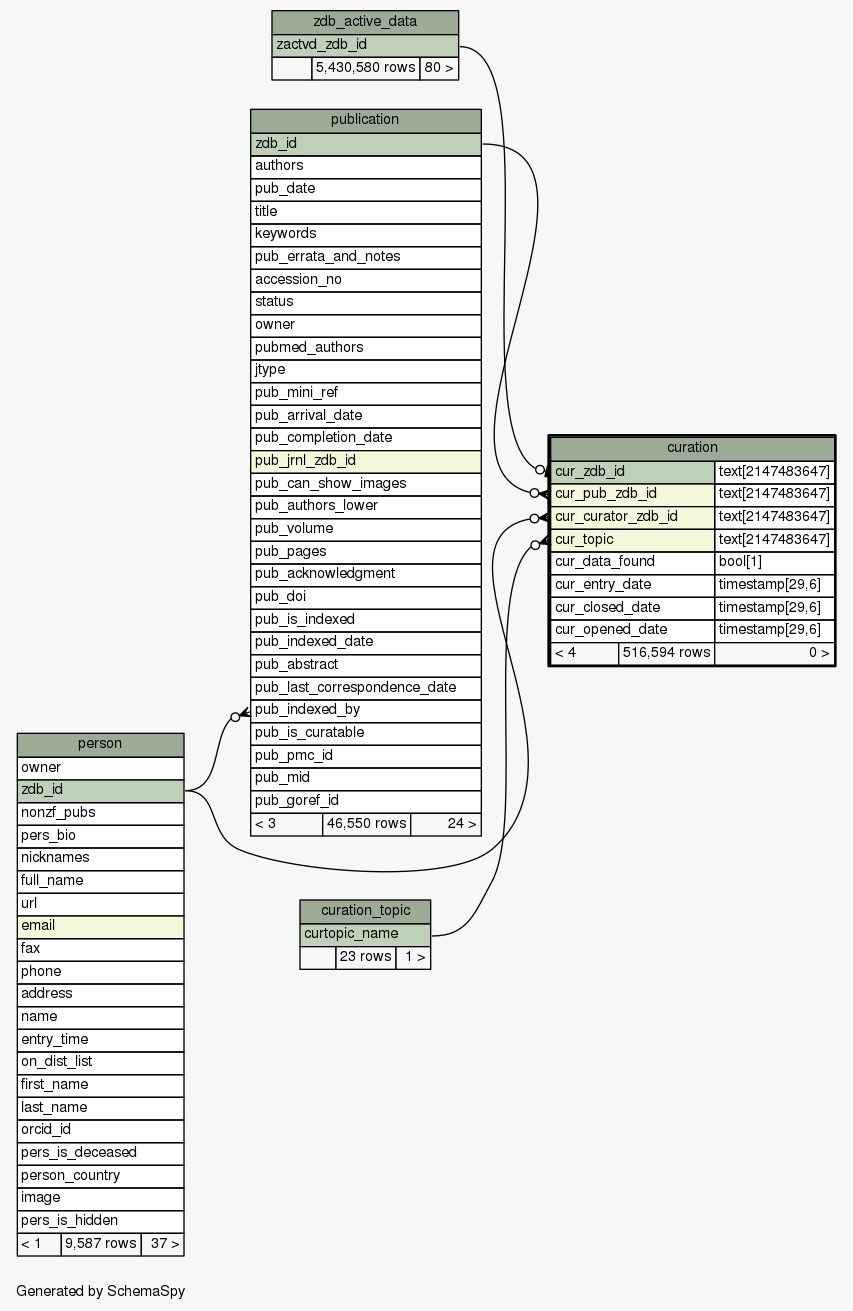Screen dimensions: 853x1311
Task: Click the zactvd_zdb_id primary key column
Action: pyautogui.click(x=365, y=45)
